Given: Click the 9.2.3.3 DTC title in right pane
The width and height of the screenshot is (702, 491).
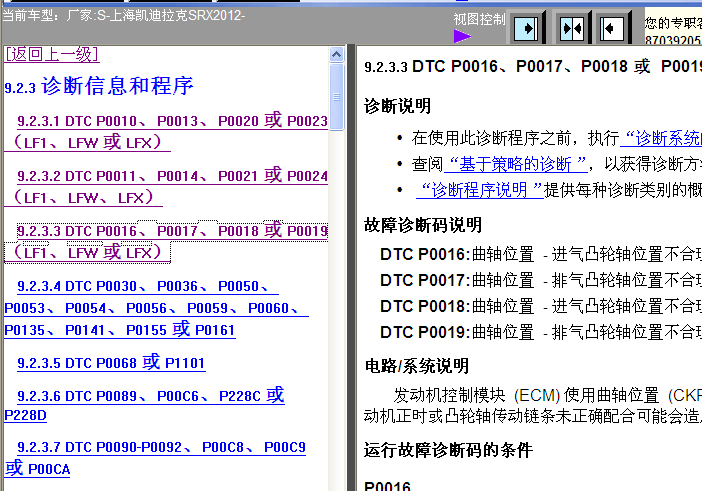Looking at the screenshot, I should (x=533, y=67).
